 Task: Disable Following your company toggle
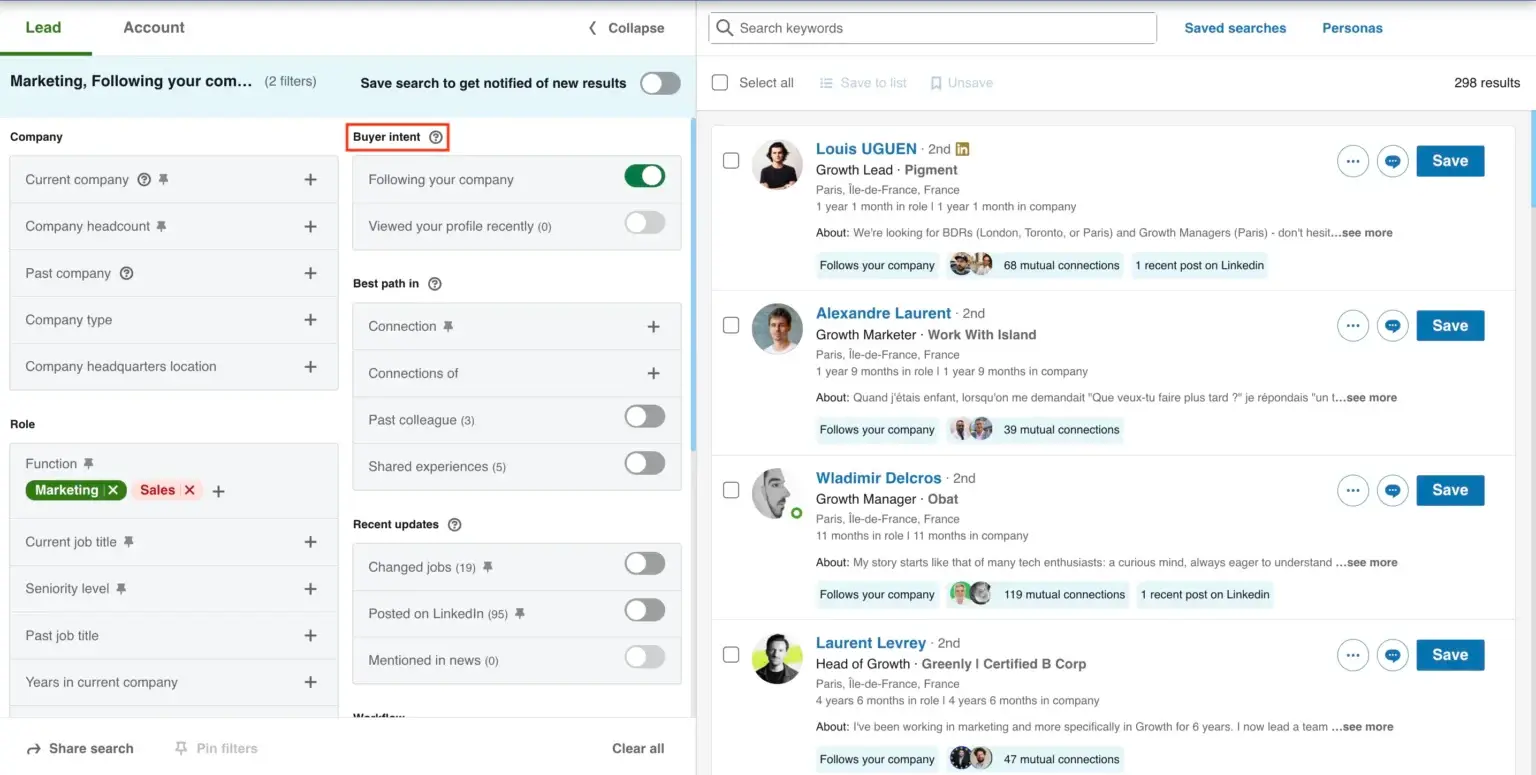(645, 177)
